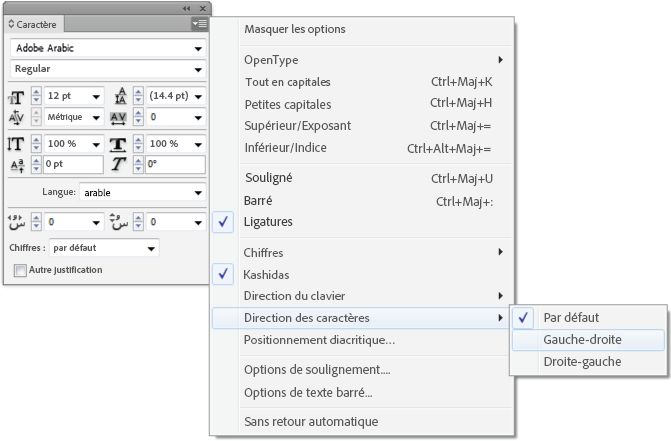671x441 pixels.
Task: Click the vertical scale icon
Action: 15,144
